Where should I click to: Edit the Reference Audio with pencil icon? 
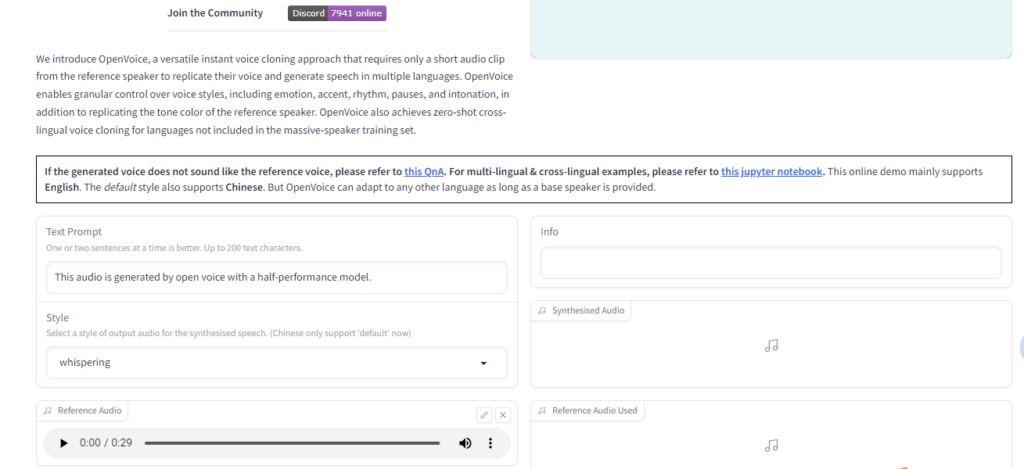coord(484,415)
